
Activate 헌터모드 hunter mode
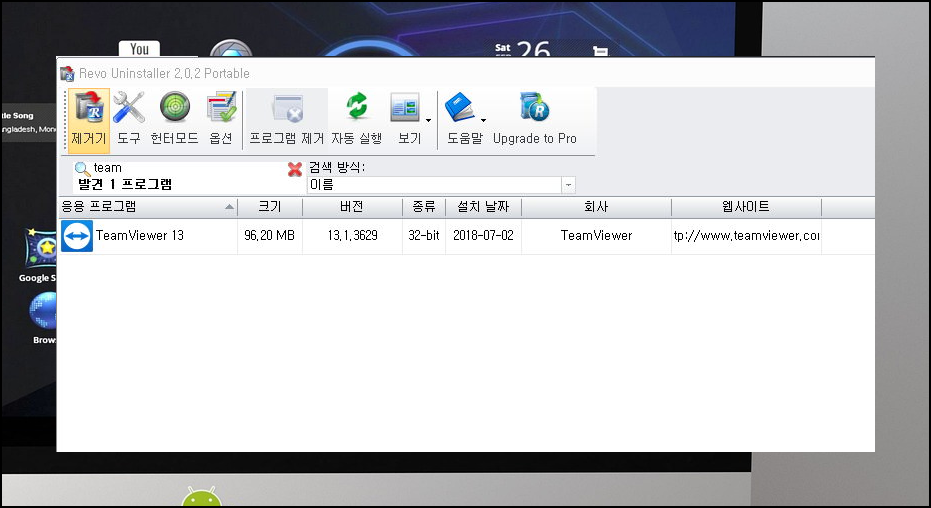[175, 120]
